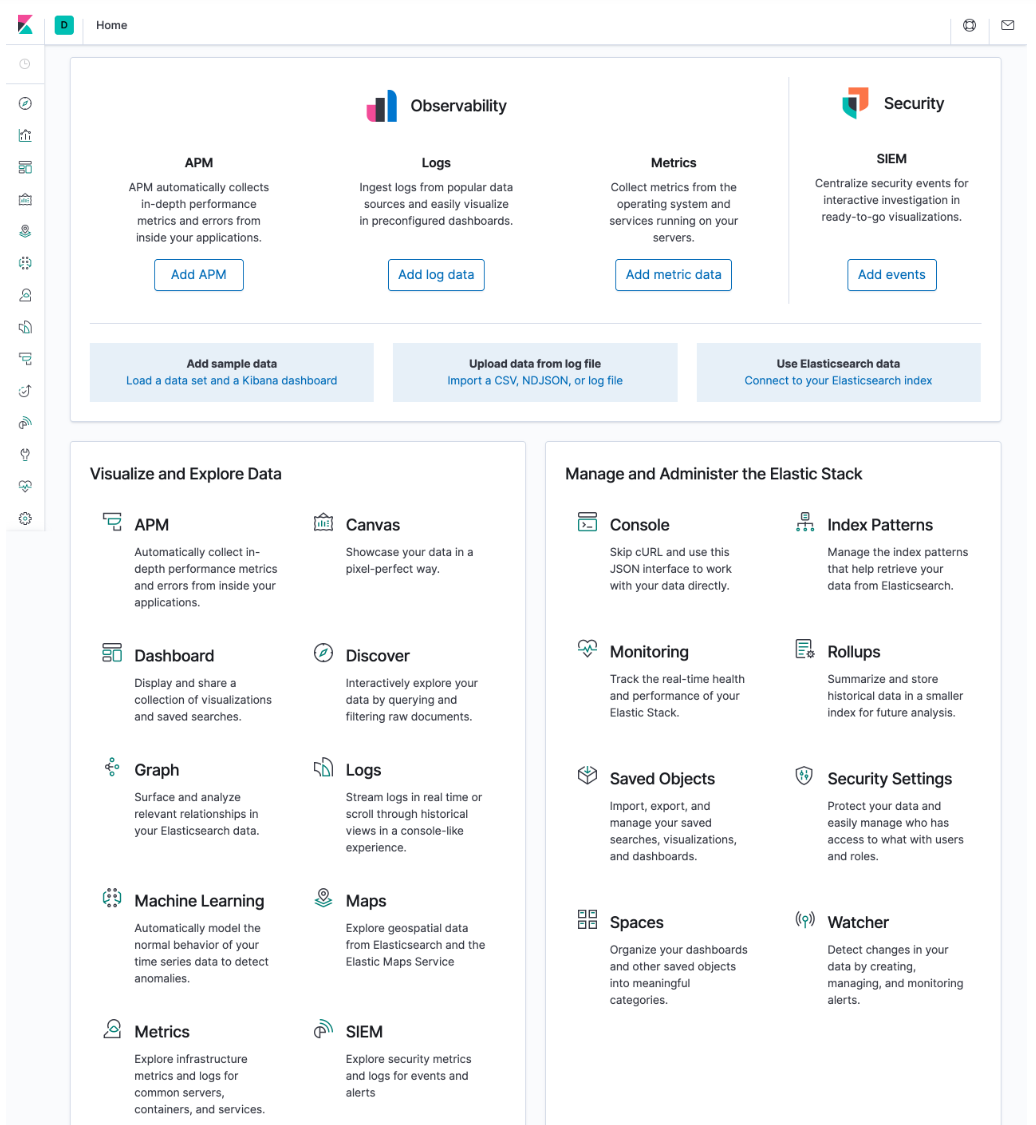Open Visualize chart icon in sidebar

(x=25, y=135)
